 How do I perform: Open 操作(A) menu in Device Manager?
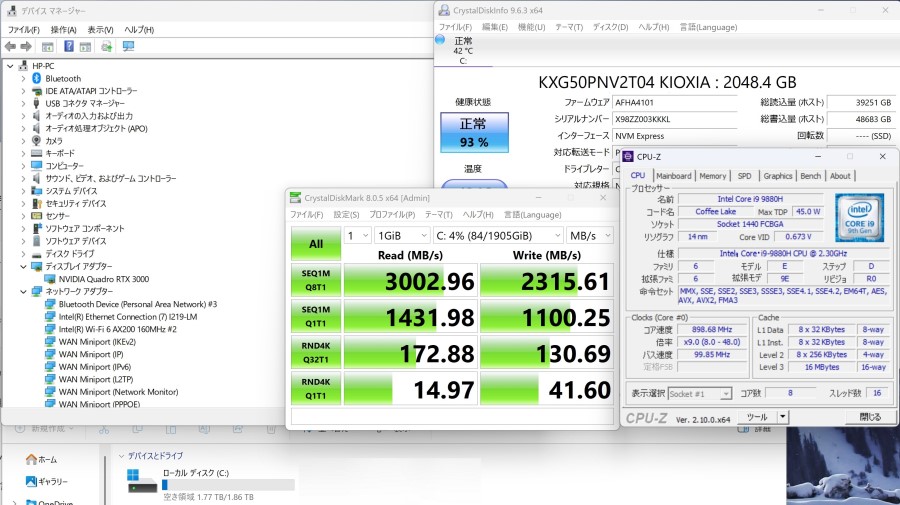pos(63,30)
